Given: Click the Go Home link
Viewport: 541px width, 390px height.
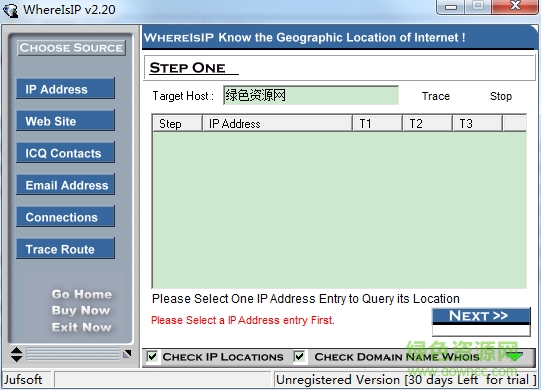Looking at the screenshot, I should (x=82, y=294).
